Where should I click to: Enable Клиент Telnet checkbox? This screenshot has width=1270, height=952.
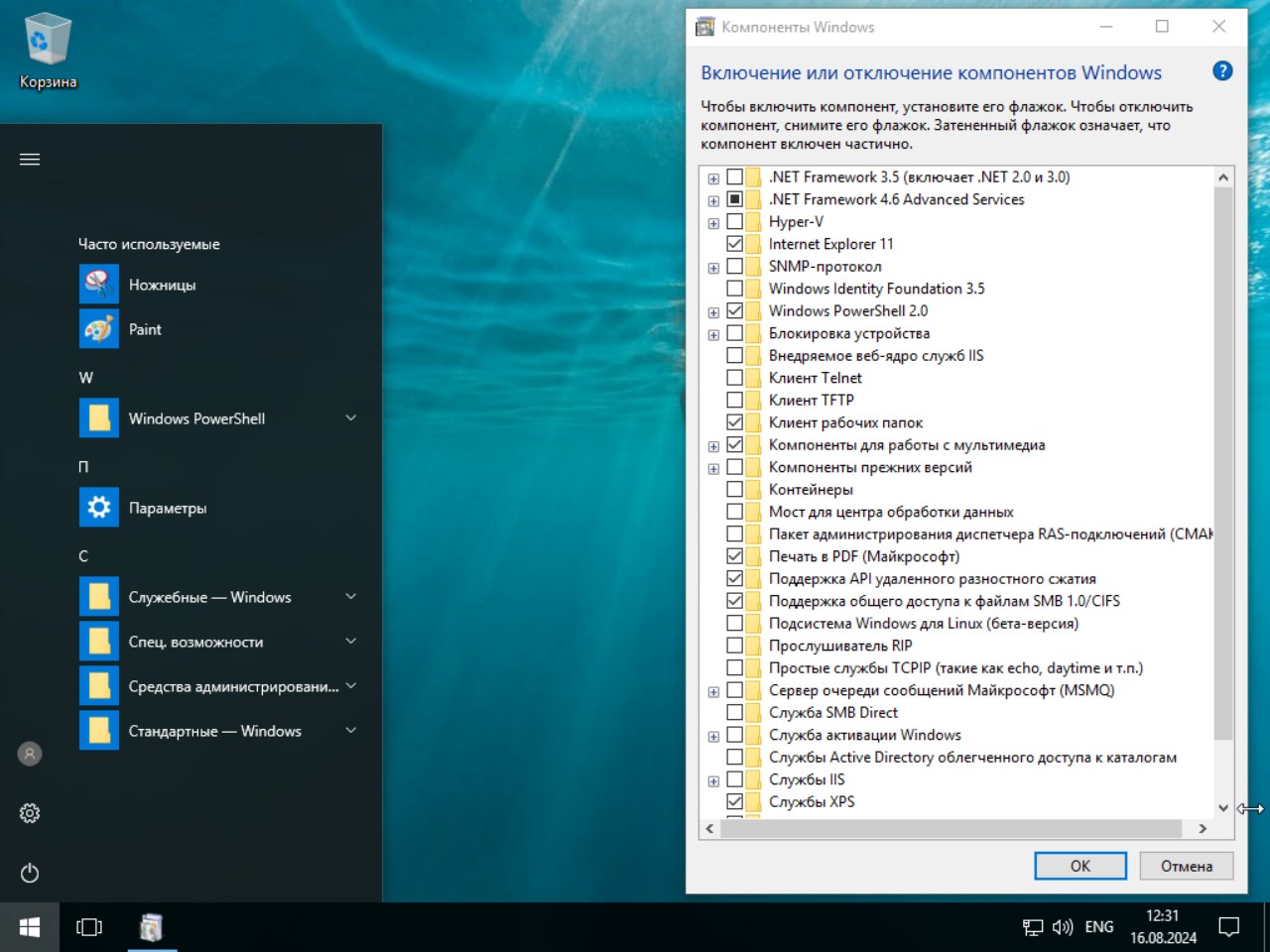735,378
